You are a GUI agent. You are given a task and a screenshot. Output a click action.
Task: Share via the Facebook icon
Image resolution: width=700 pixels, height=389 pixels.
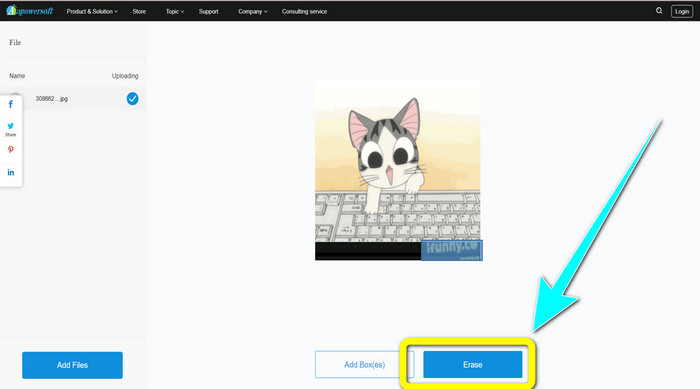point(11,105)
